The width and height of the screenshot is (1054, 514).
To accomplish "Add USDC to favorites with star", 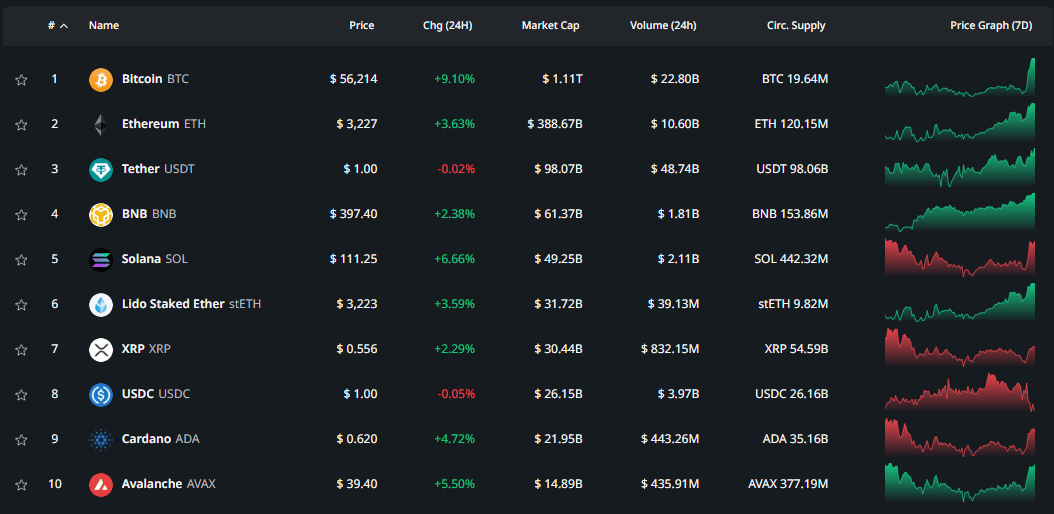I will point(21,394).
